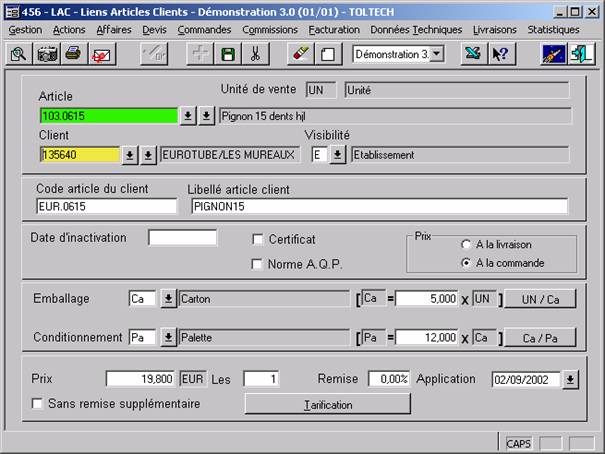Click the blank new page icon

(x=328, y=54)
